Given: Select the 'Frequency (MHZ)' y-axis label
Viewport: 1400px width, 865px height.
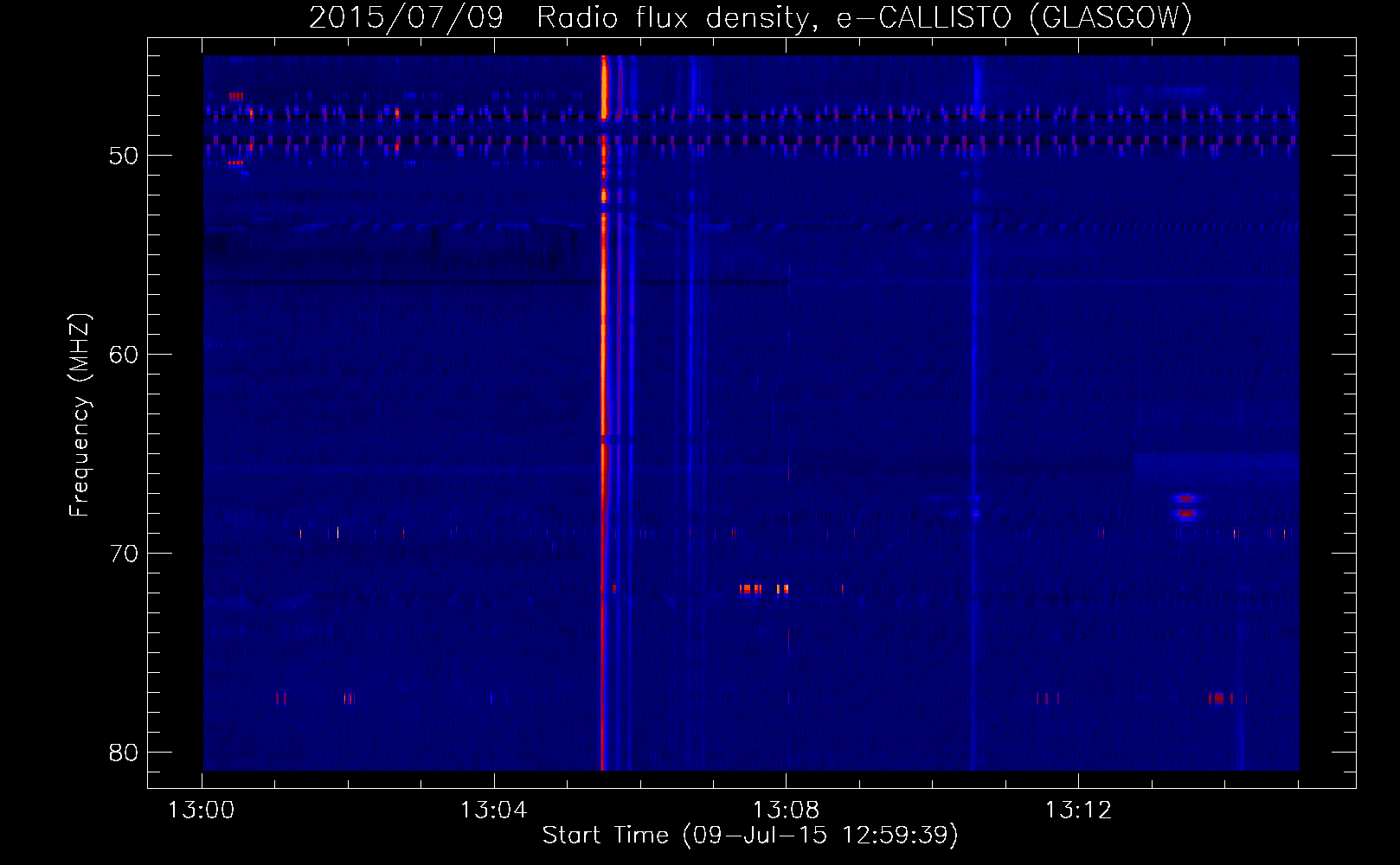Looking at the screenshot, I should (x=80, y=415).
